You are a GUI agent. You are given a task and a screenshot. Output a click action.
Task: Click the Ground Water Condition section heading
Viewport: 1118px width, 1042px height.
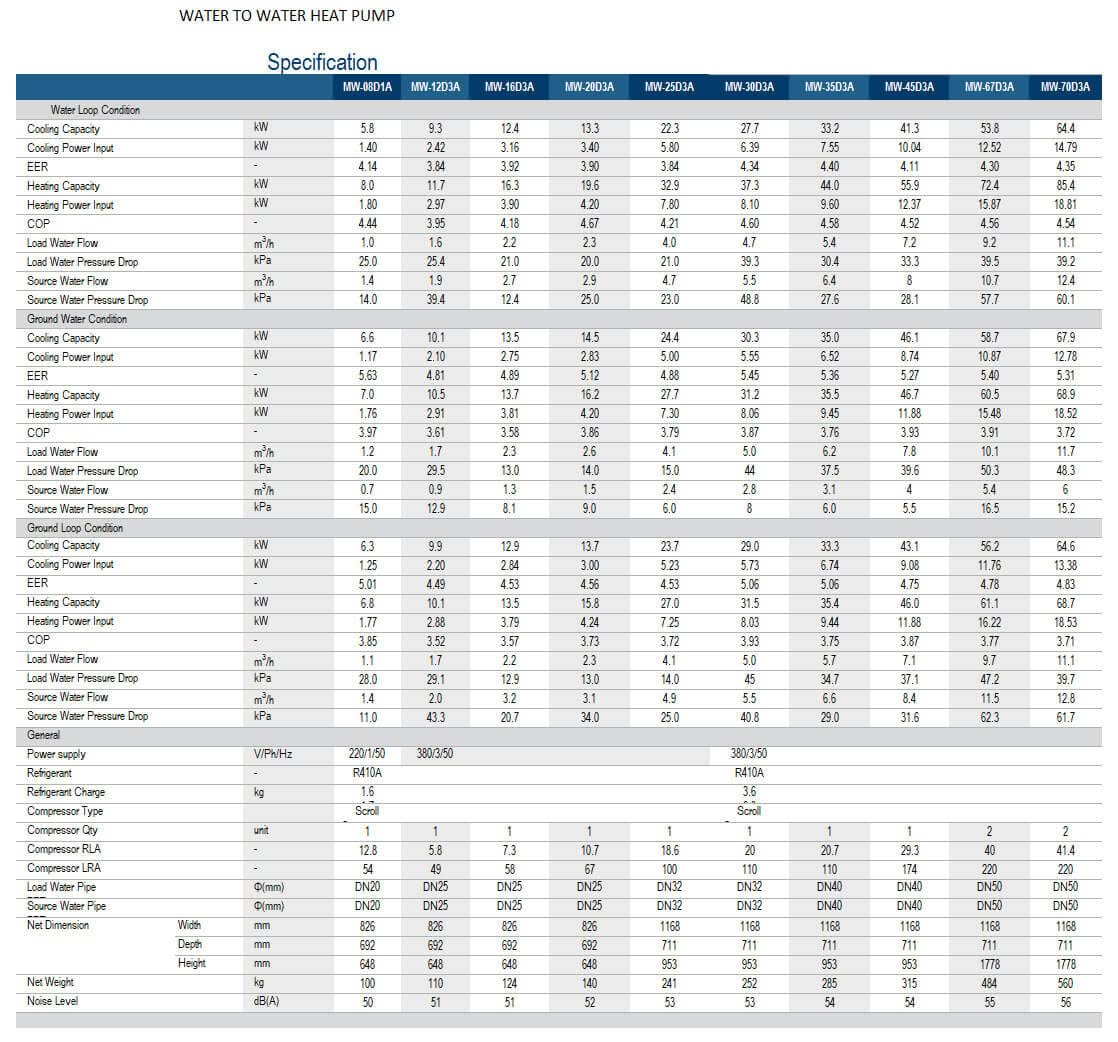77,319
